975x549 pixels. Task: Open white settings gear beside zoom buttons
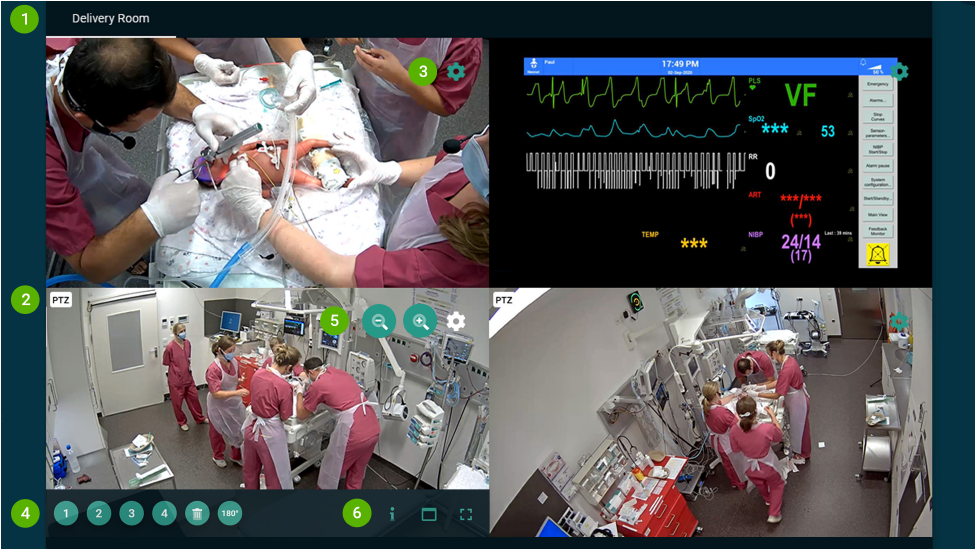click(x=456, y=321)
